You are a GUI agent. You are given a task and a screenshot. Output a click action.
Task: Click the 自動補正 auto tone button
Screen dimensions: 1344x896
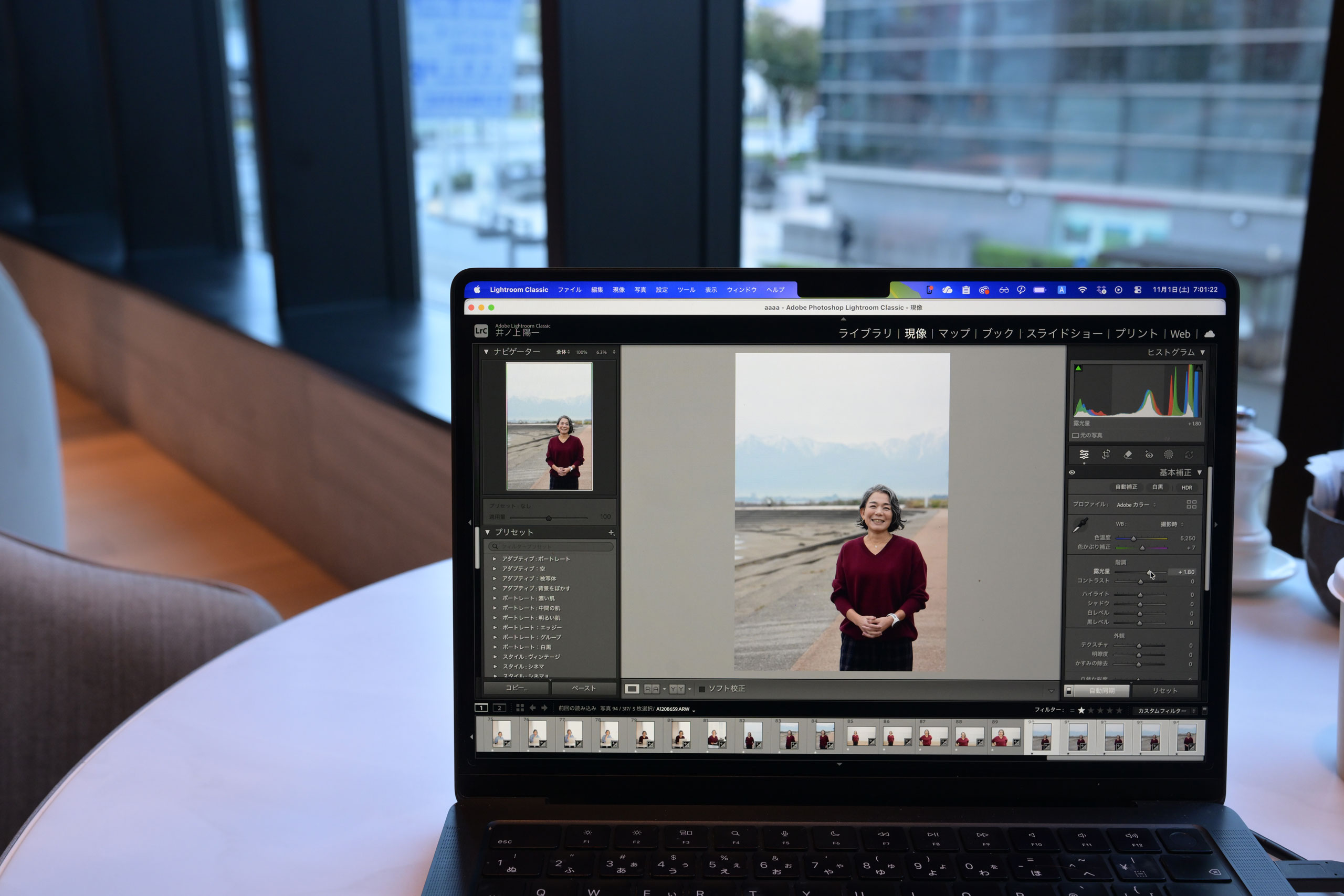click(1126, 488)
